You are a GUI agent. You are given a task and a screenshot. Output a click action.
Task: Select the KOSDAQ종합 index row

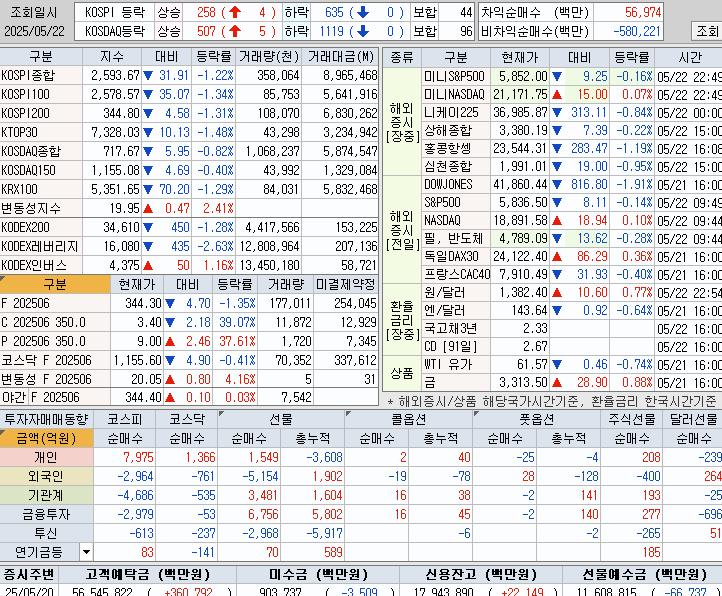coord(189,151)
